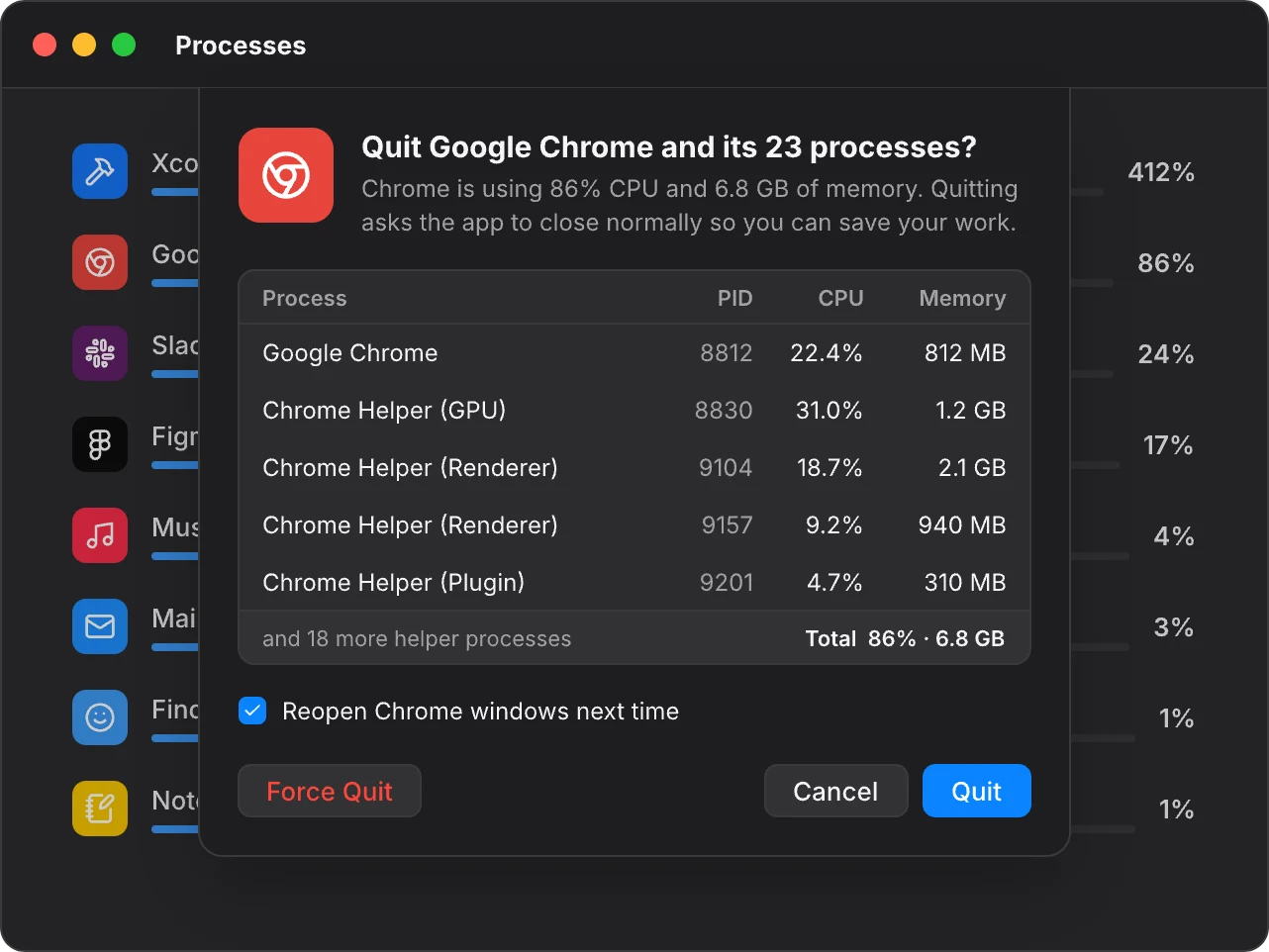Screen dimensions: 1269x952
Task: Select Chrome Helper (Renderer) with PID 9157
Action: [x=634, y=525]
